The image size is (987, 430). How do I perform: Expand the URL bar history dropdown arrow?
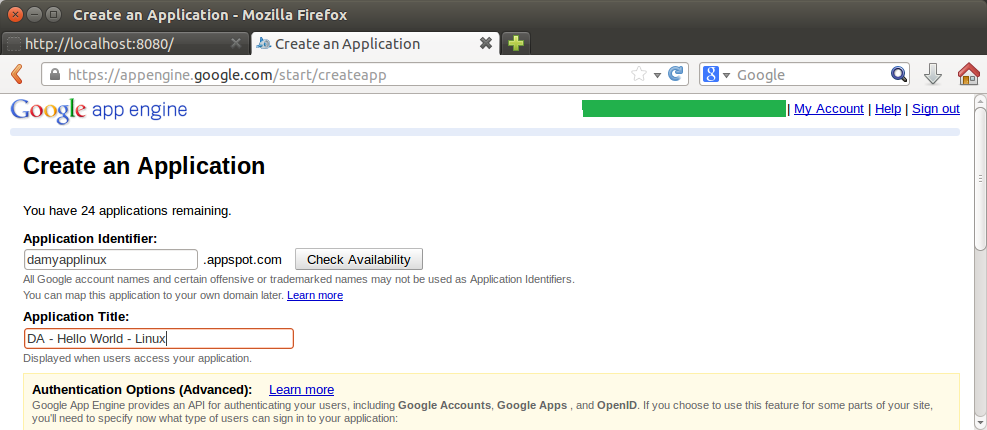click(657, 75)
